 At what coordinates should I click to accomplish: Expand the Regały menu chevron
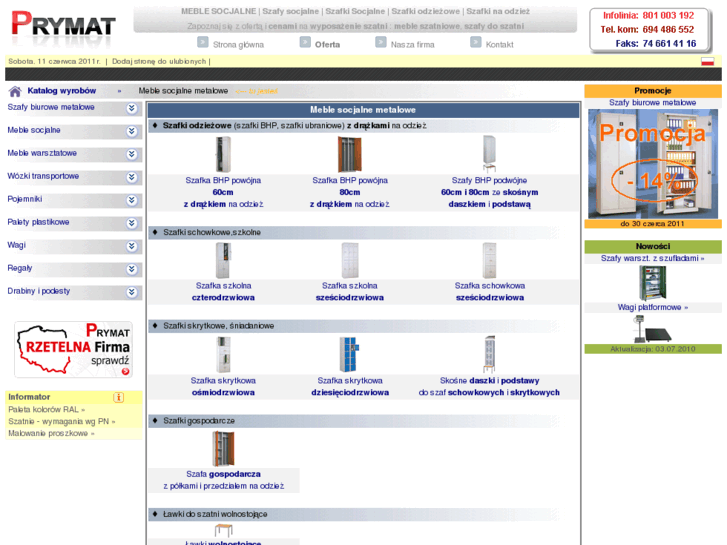(132, 269)
